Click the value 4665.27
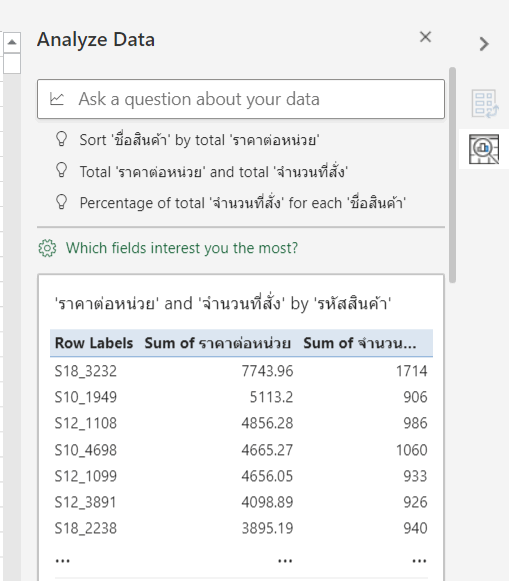The width and height of the screenshot is (509, 581). pyautogui.click(x=267, y=450)
